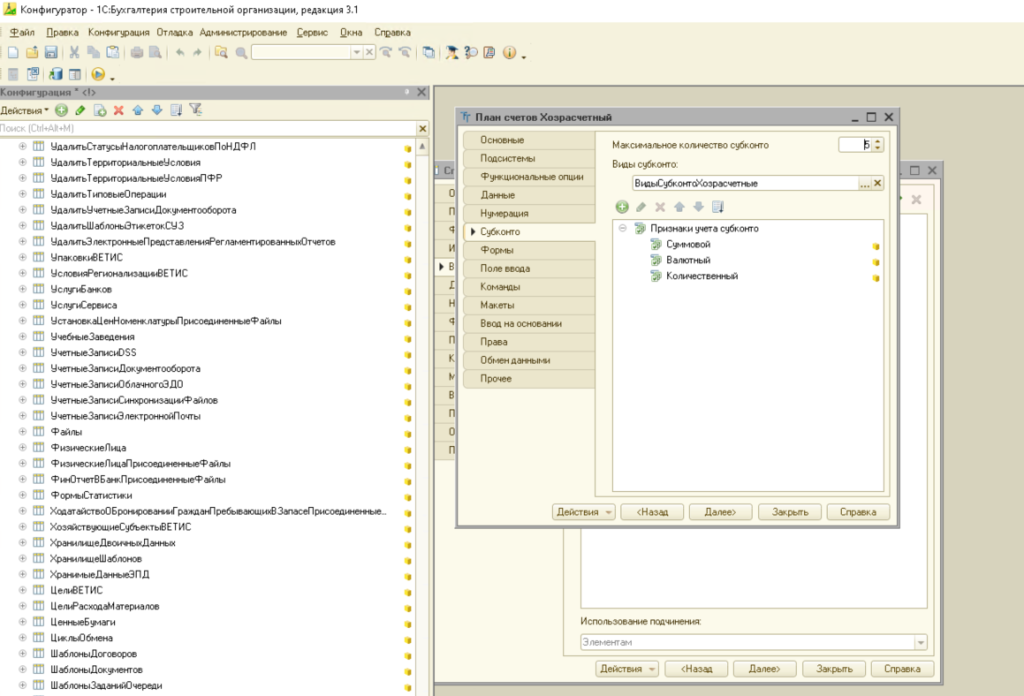The width and height of the screenshot is (1024, 696).
Task: Click the red Delete icon in Configuration toolbar
Action: coord(119,110)
